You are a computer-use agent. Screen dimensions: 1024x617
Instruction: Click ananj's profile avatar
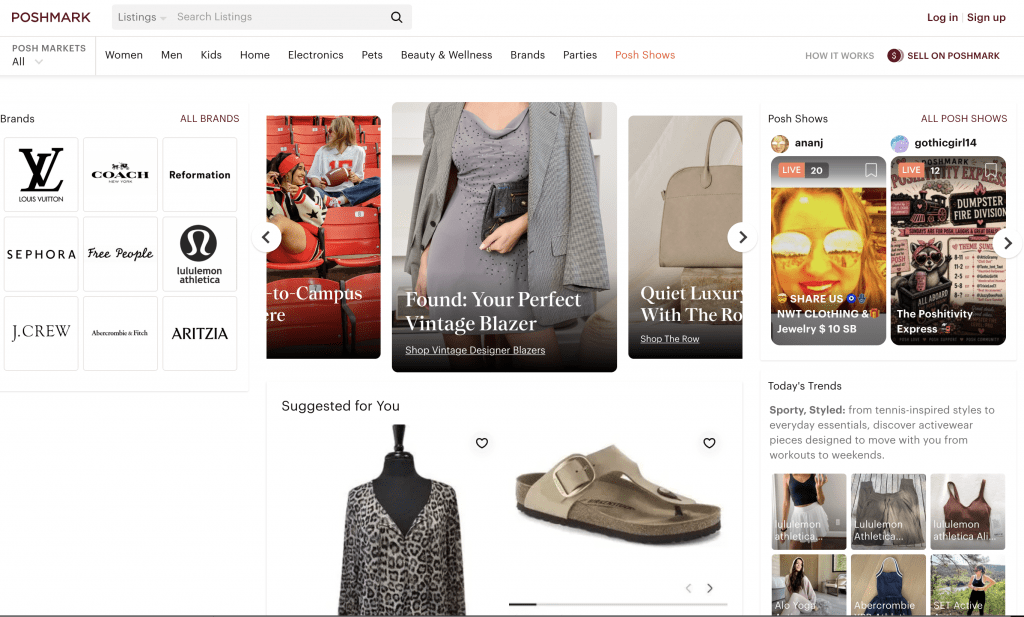780,143
